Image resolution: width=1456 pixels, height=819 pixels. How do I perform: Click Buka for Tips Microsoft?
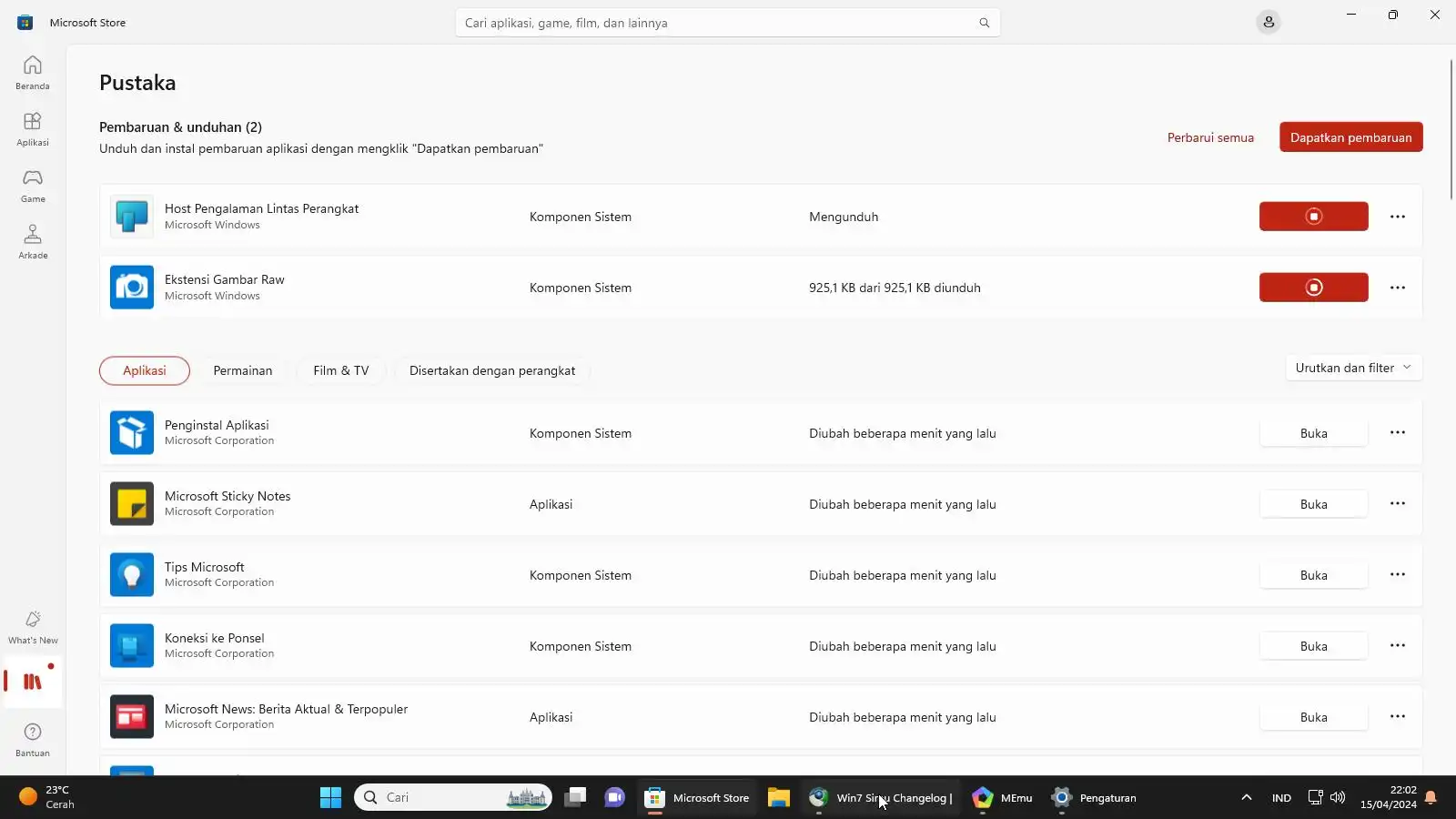[x=1313, y=575]
